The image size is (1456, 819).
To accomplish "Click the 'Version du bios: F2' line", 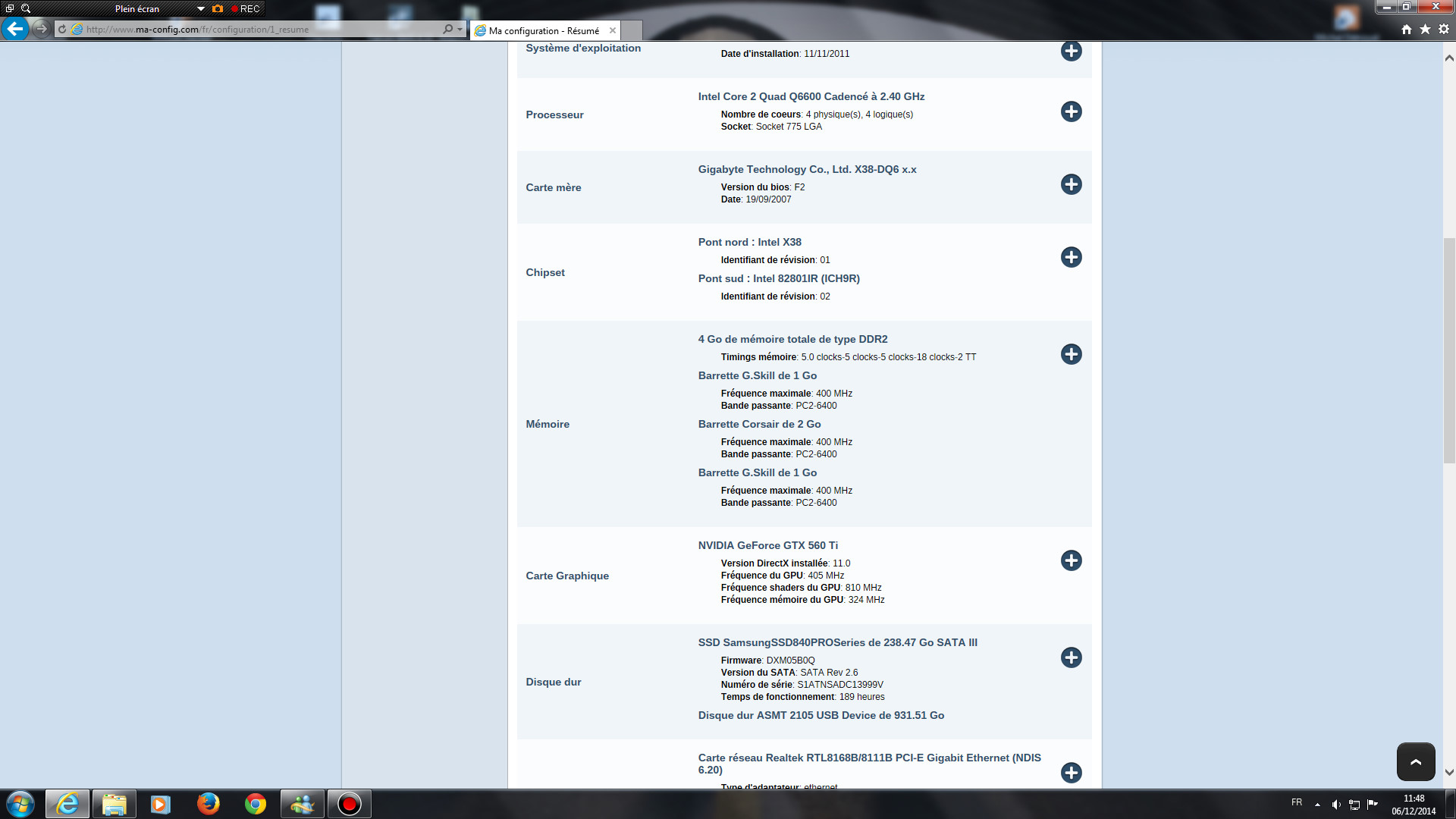I will (x=762, y=187).
